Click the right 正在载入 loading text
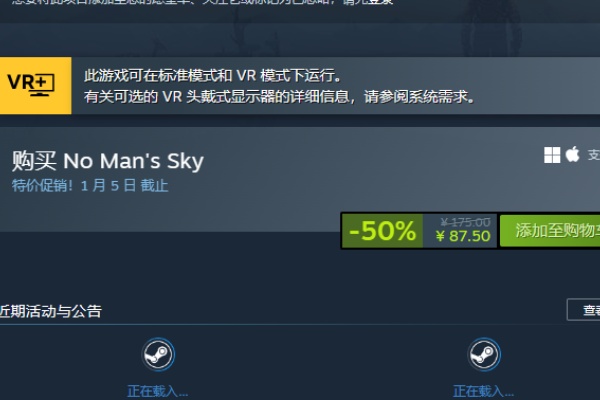Image resolution: width=600 pixels, height=400 pixels. (483, 392)
